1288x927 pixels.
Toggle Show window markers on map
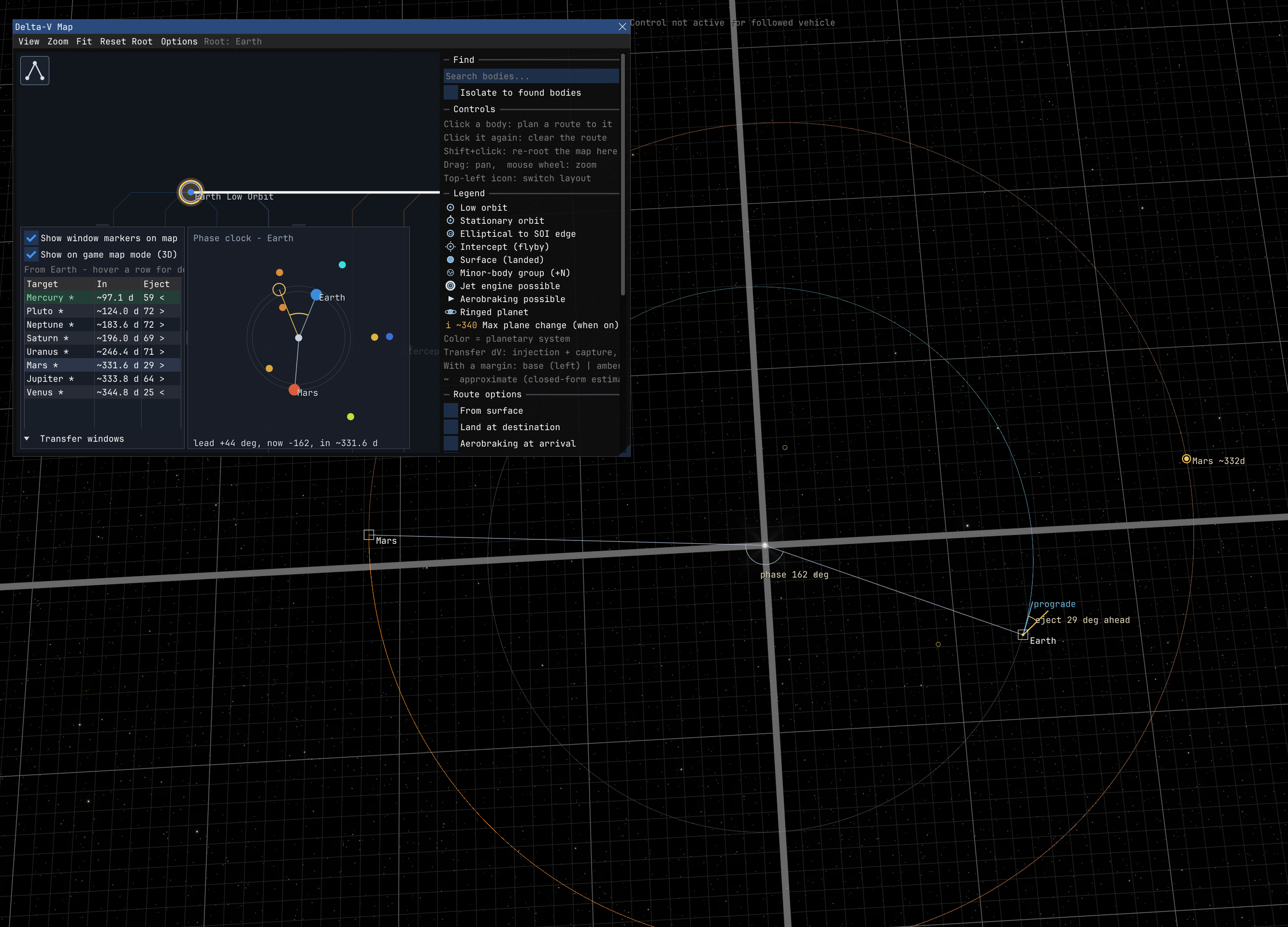pos(31,238)
